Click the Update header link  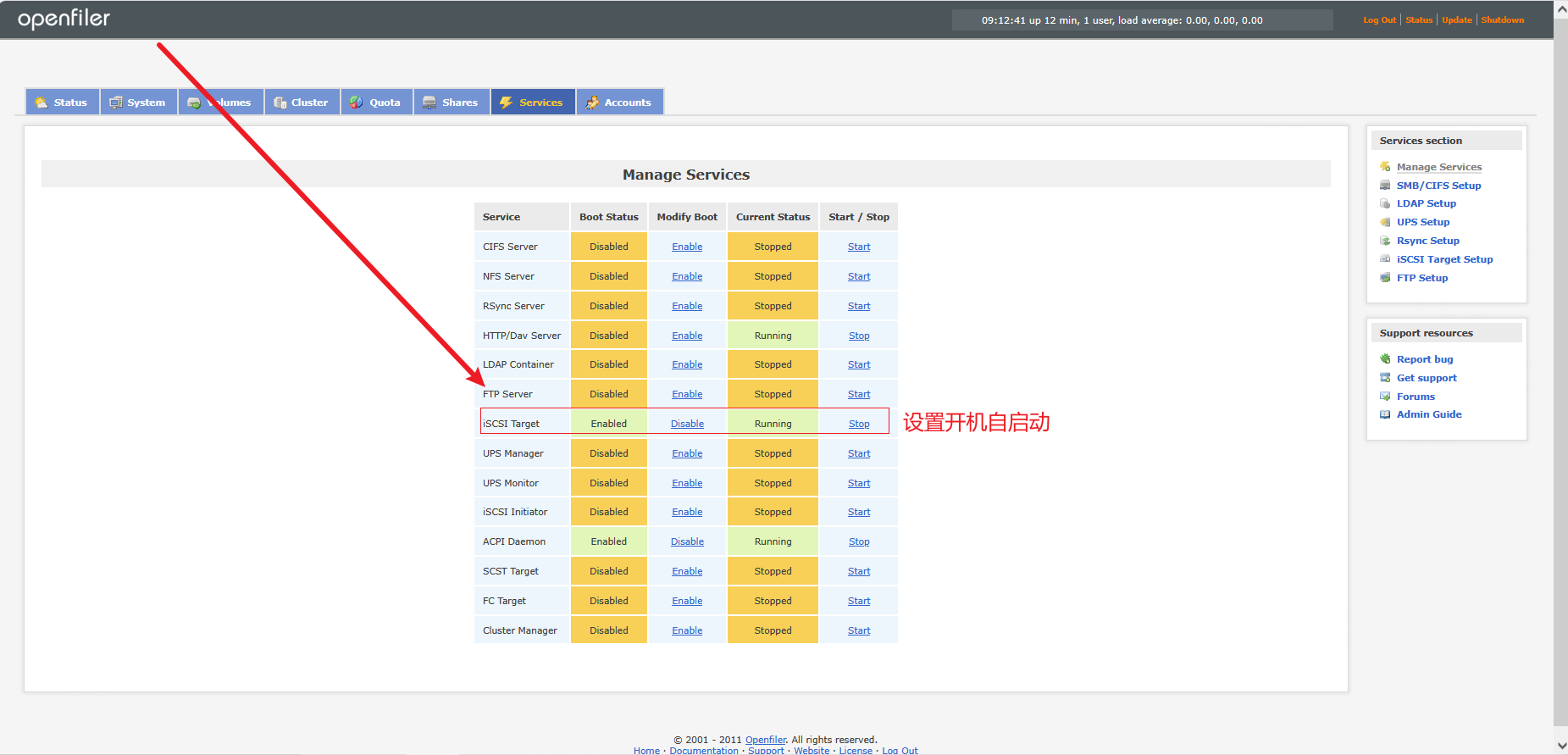click(x=1457, y=20)
